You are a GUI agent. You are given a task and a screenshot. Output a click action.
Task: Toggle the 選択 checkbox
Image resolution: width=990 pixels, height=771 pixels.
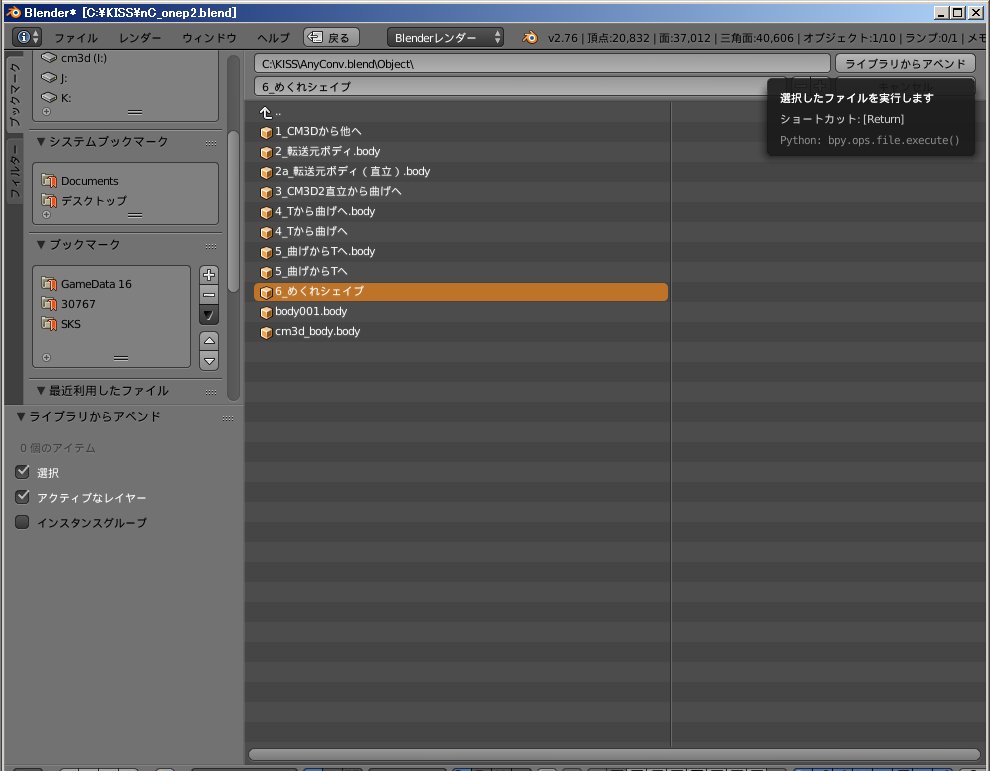(x=22, y=472)
